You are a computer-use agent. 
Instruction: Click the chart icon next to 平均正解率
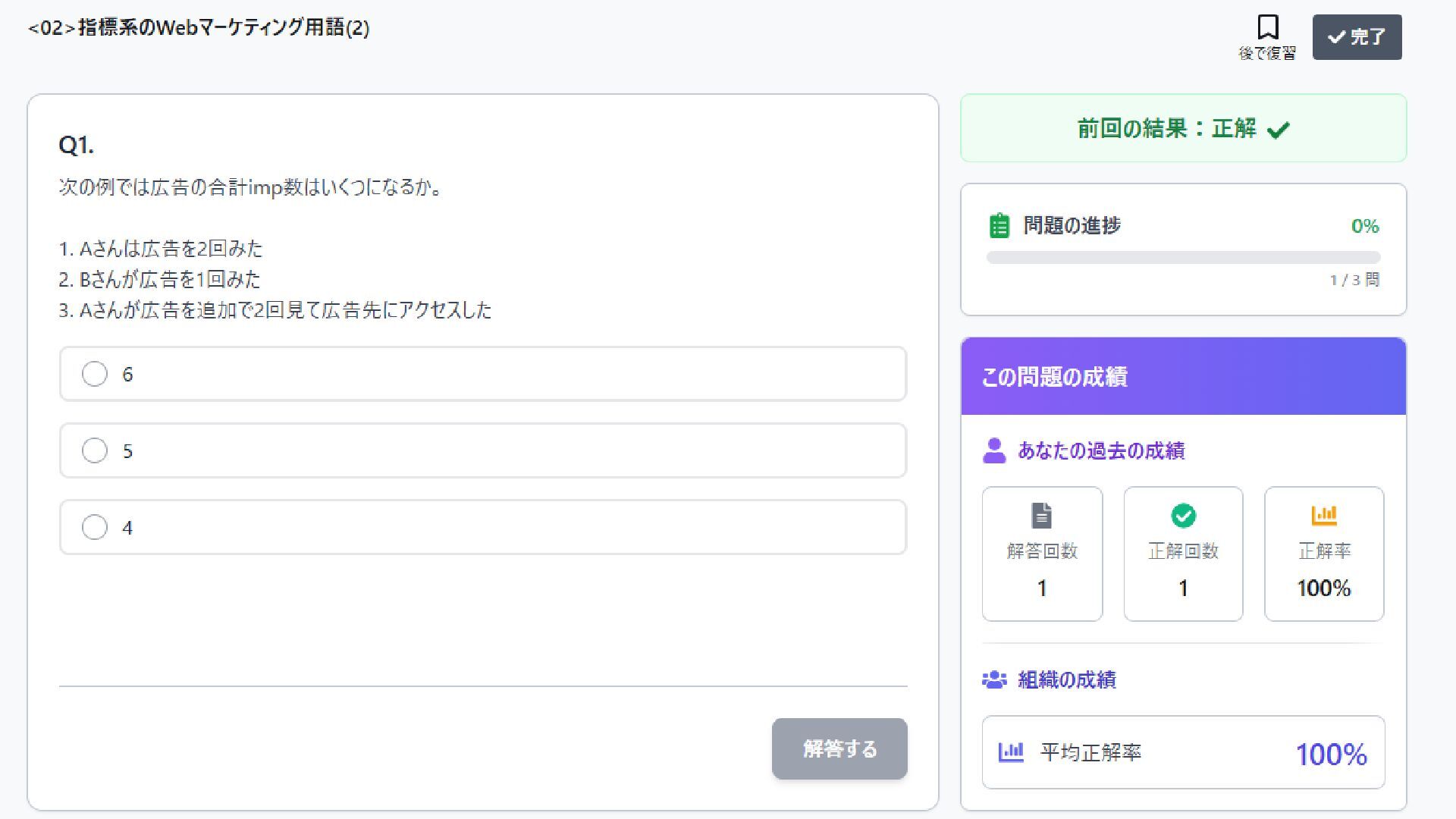[x=1010, y=752]
